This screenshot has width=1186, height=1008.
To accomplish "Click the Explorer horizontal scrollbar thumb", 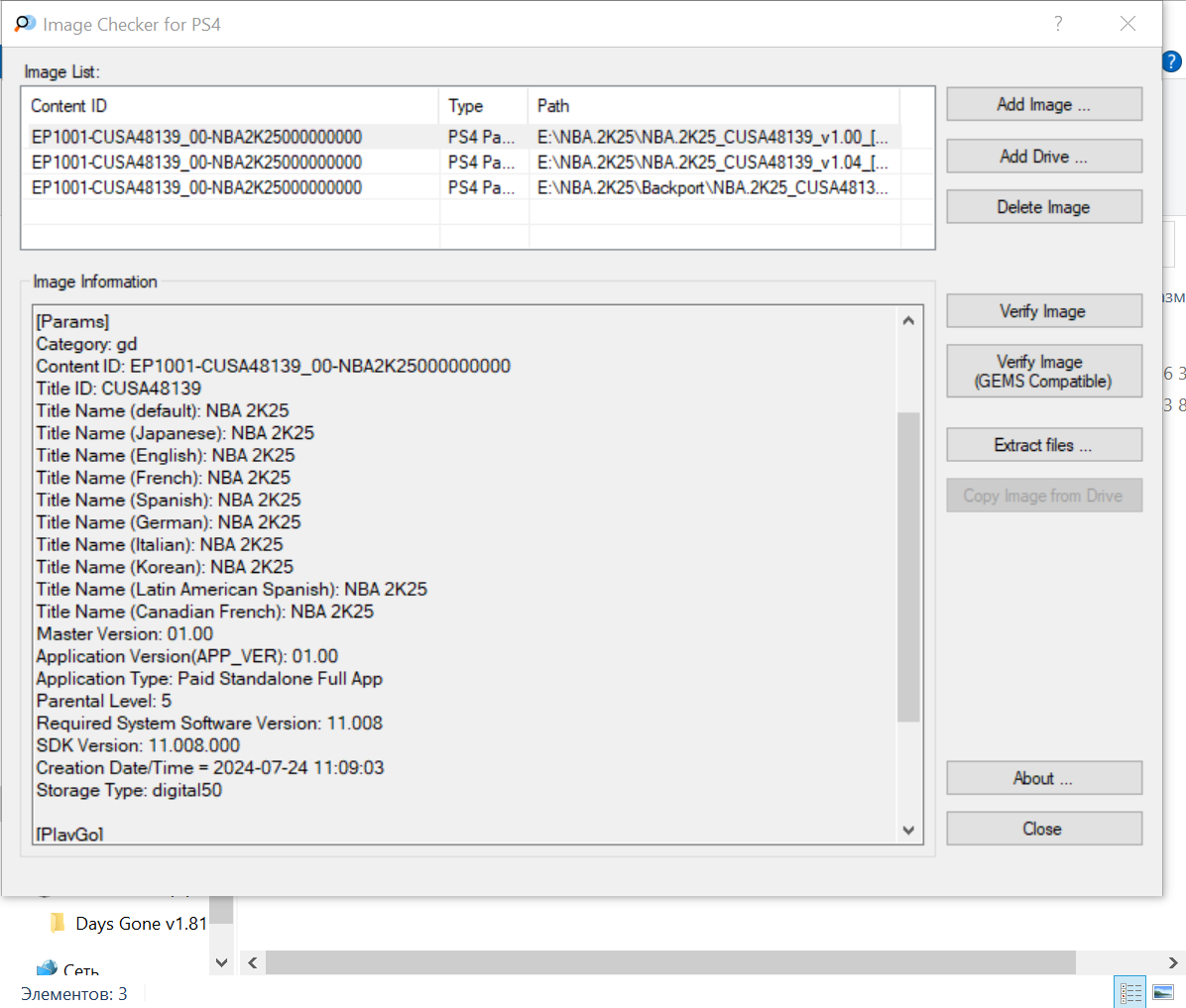I will tap(670, 962).
